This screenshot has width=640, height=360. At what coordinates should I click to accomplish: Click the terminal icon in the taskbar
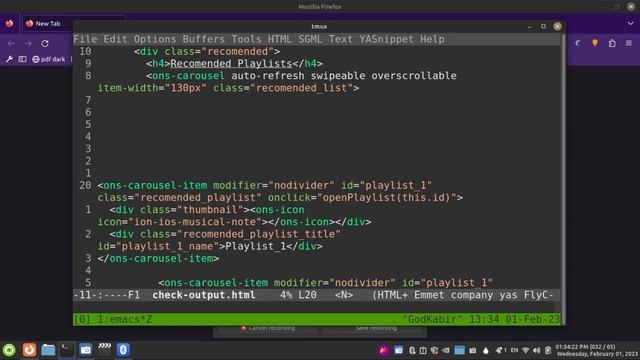click(67, 349)
